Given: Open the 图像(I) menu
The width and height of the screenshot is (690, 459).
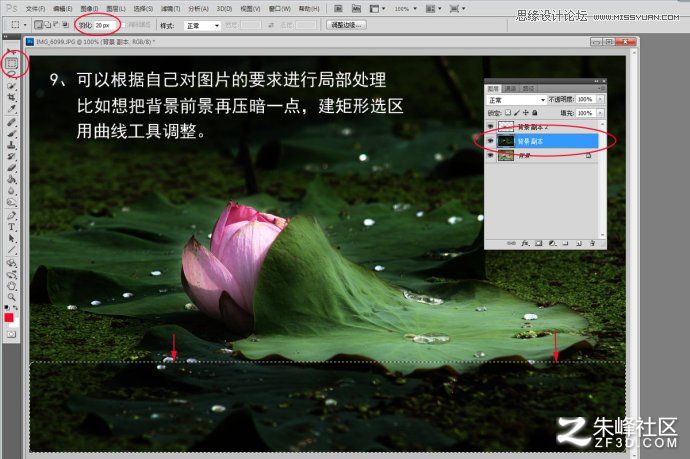Looking at the screenshot, I should coord(89,8).
